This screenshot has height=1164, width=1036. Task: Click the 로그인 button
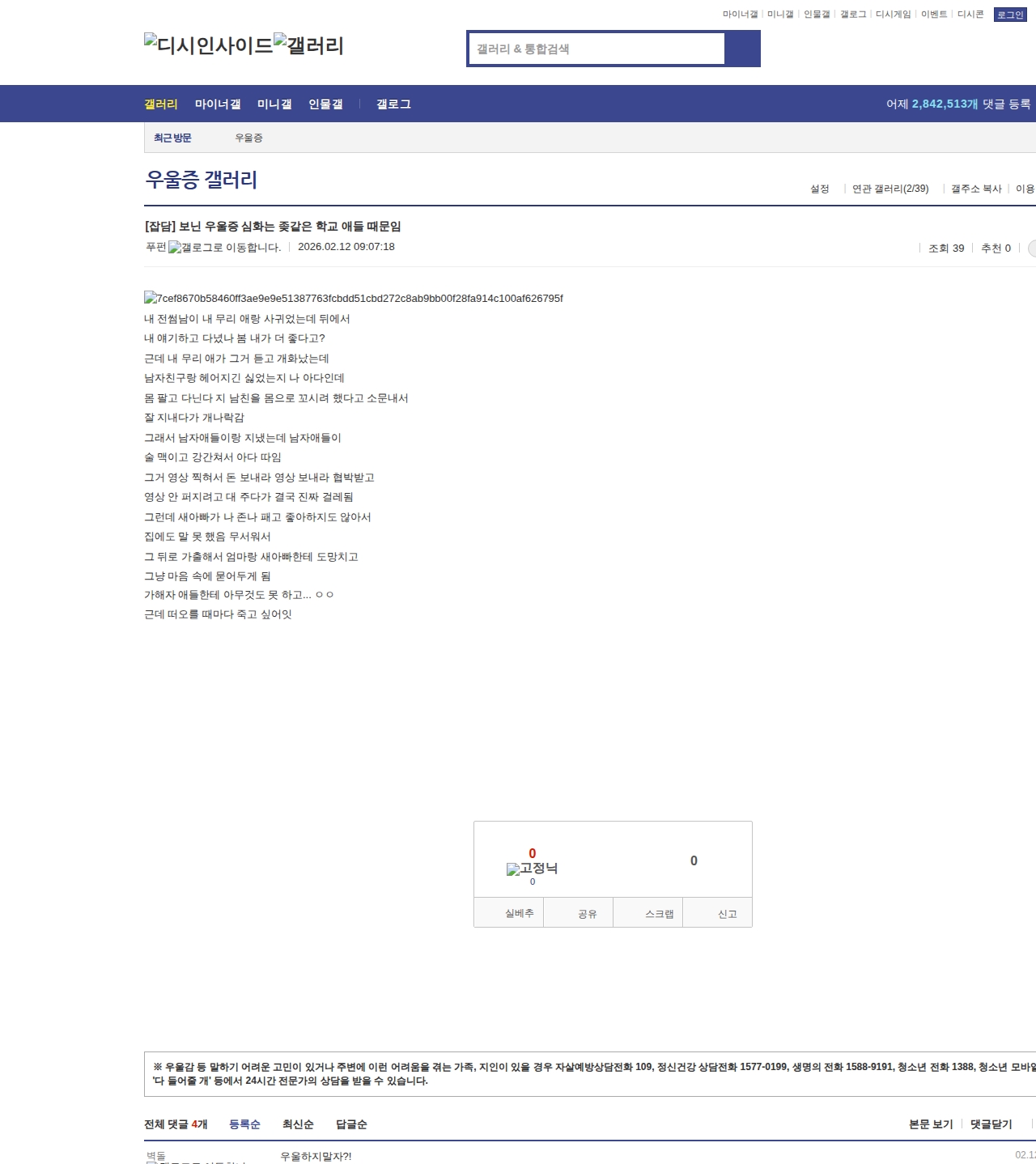[x=1010, y=15]
